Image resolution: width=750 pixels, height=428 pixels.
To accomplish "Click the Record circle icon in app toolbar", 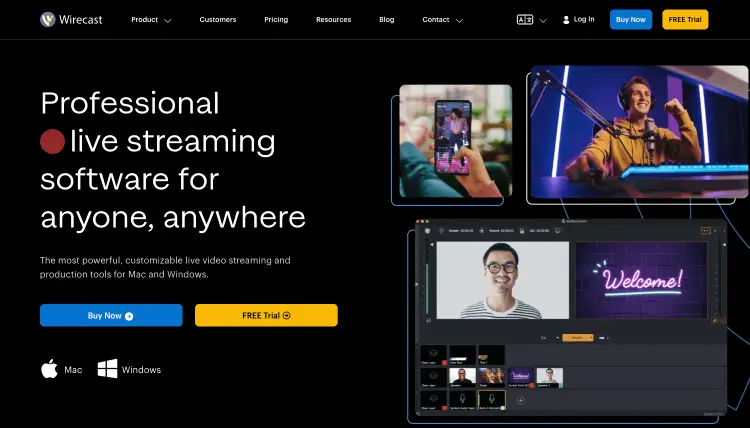I will 482,230.
